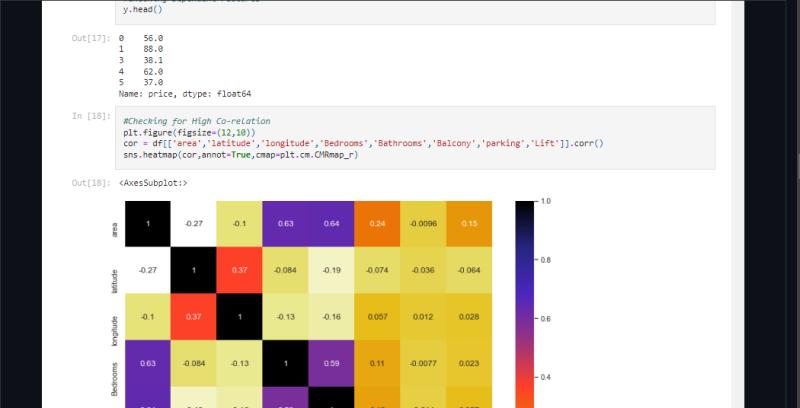Click the -0.0096 heatmap cell
Viewport: 800px width, 408px height.
[423, 224]
